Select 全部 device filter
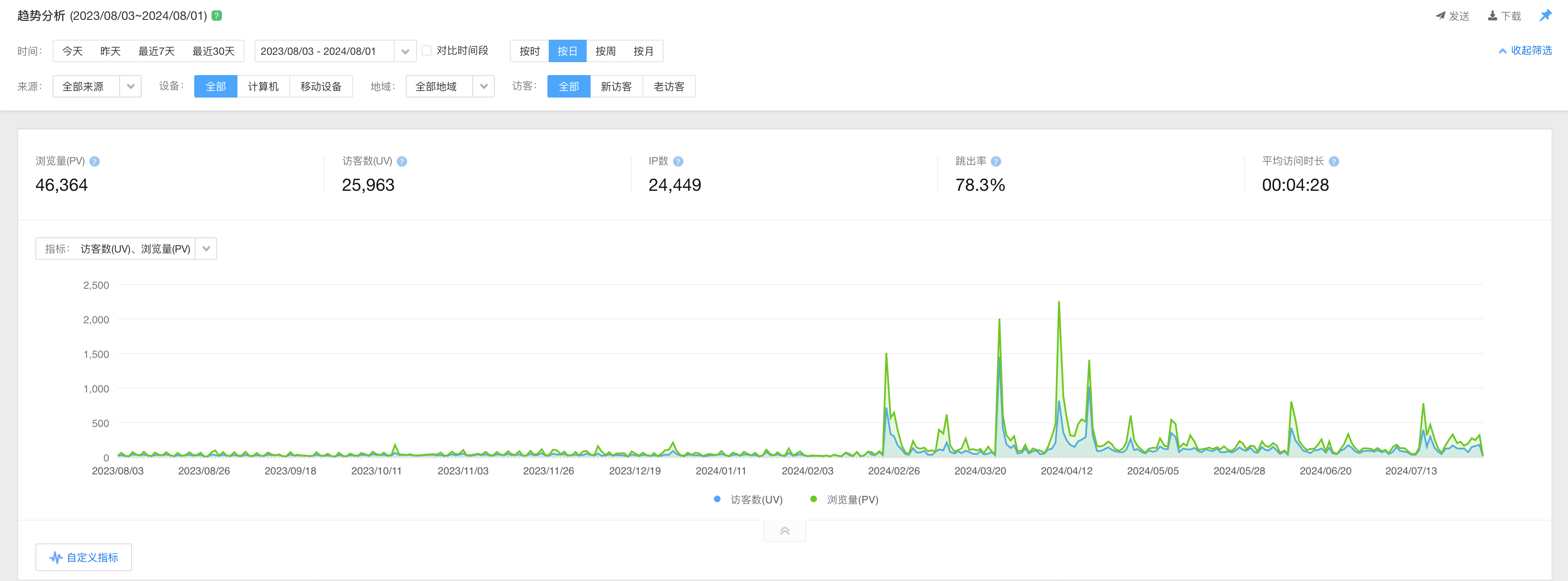The image size is (1568, 581). click(x=216, y=86)
